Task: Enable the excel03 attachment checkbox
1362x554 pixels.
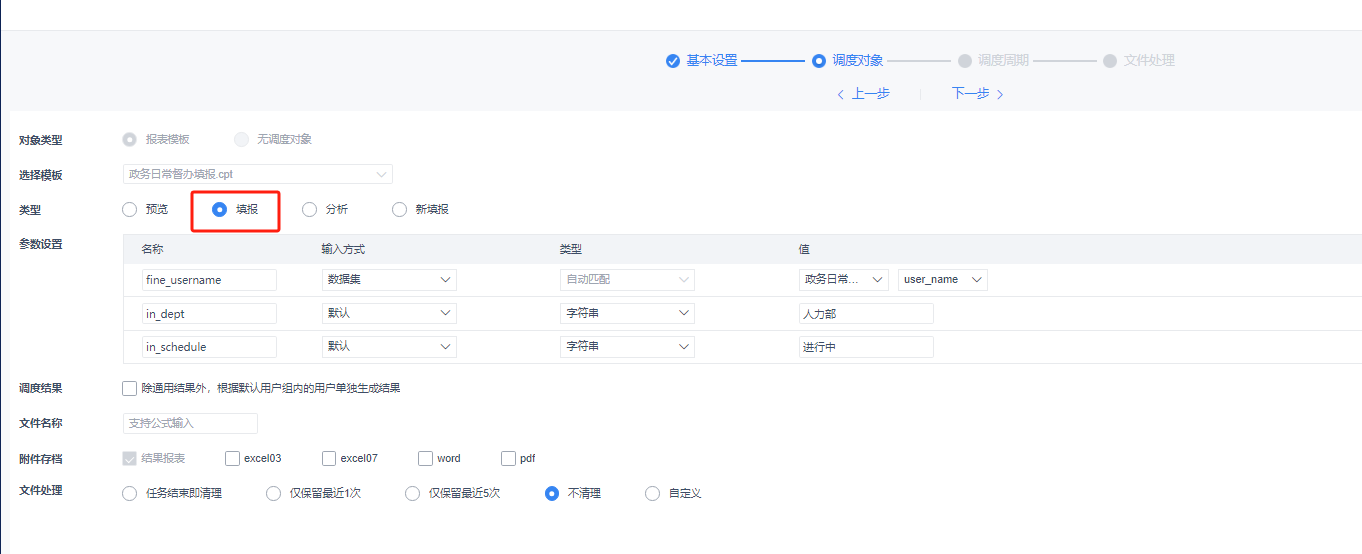Action: (x=233, y=459)
